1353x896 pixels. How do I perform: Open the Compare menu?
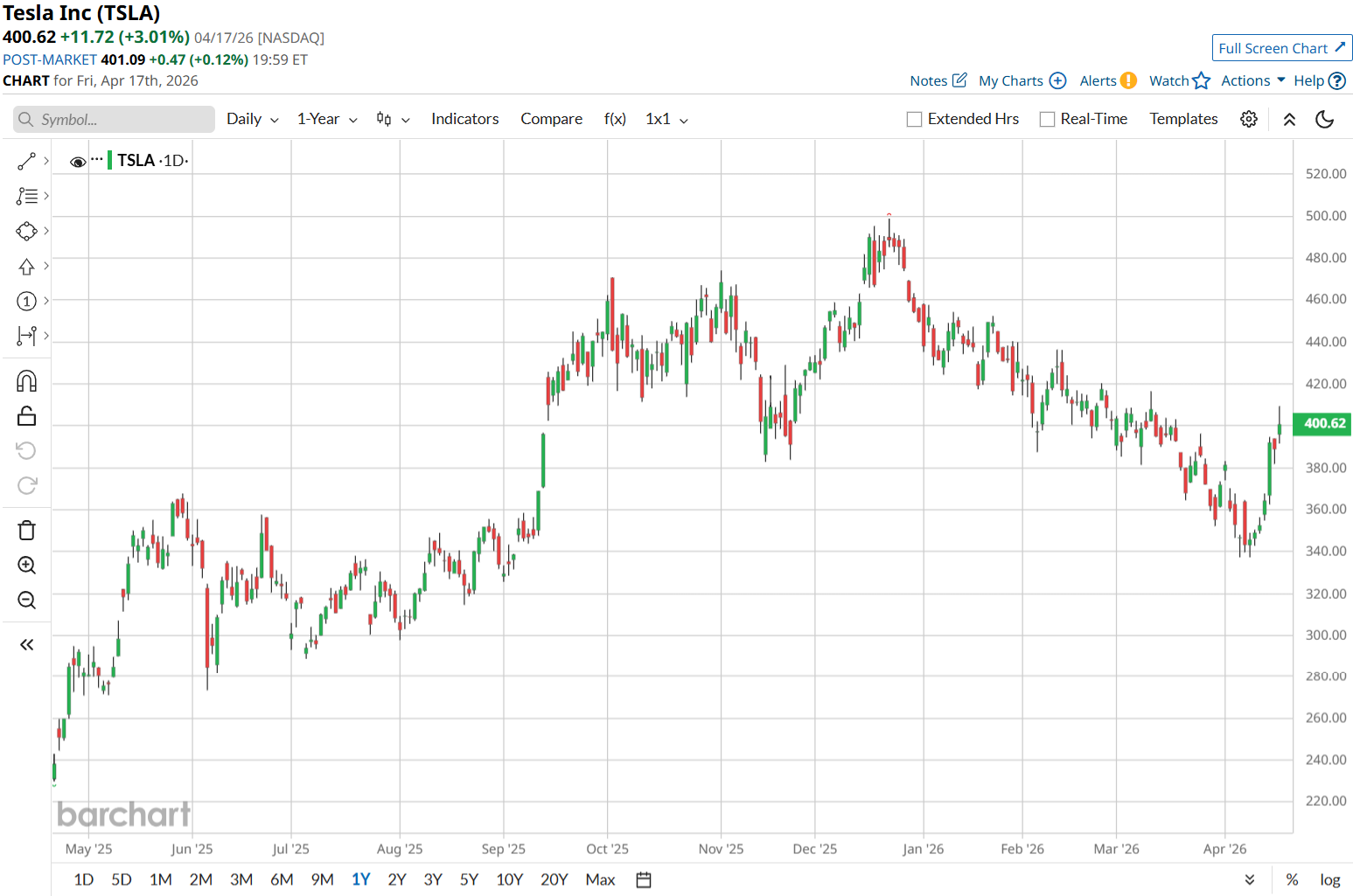click(x=551, y=119)
